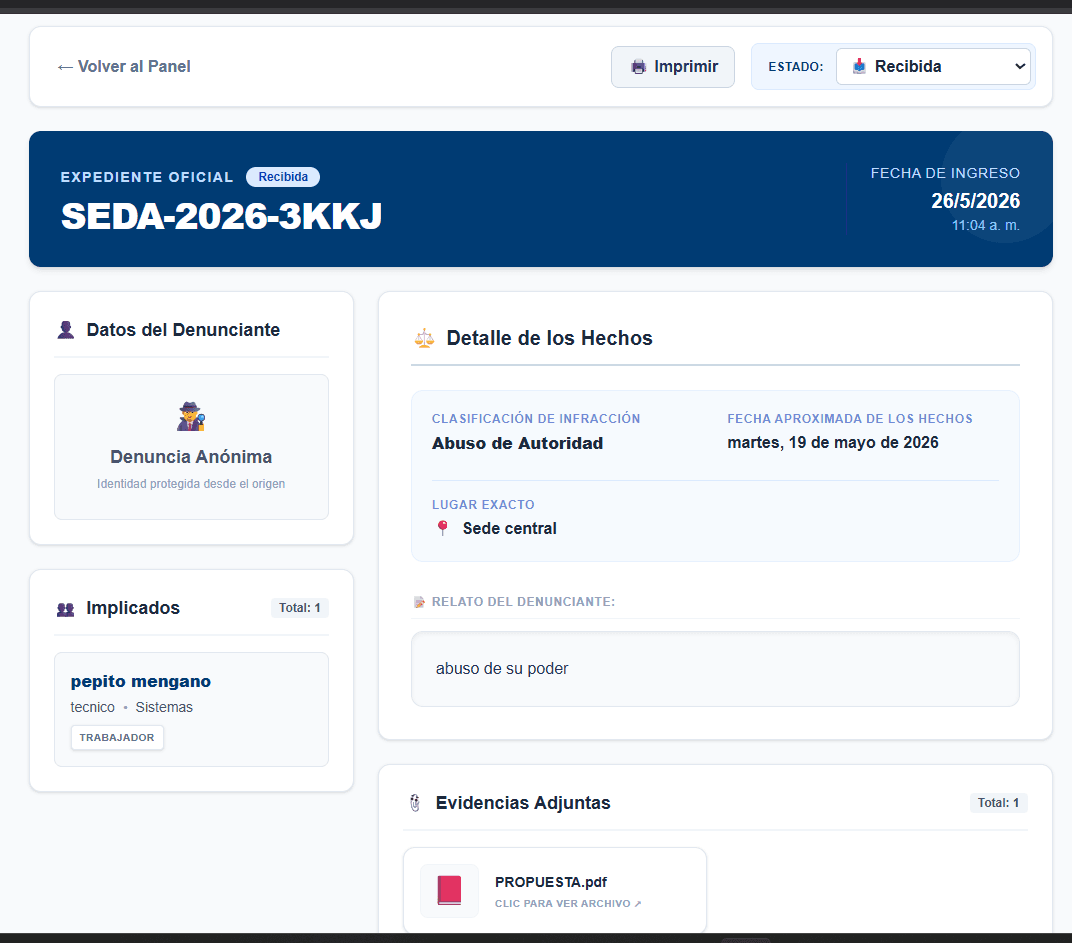Click the LUGAR EXACTO label
The image size is (1072, 943).
pos(483,505)
